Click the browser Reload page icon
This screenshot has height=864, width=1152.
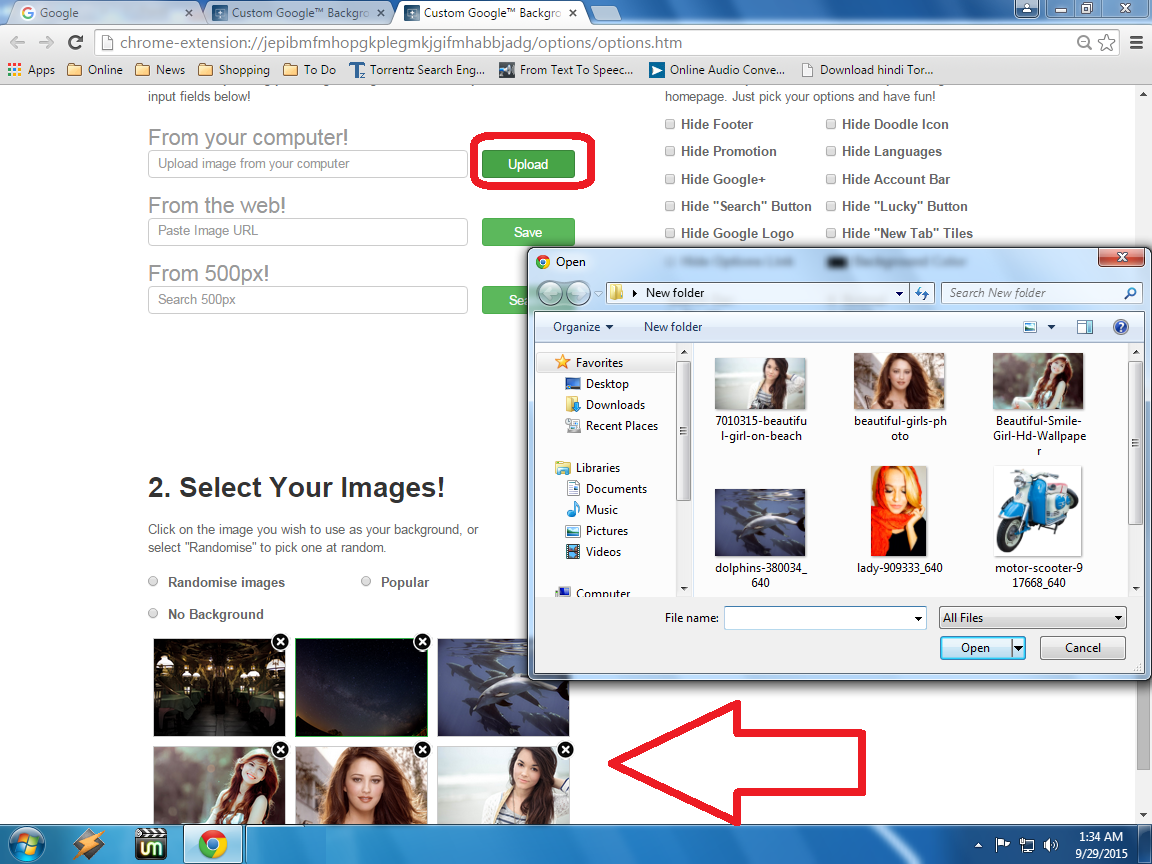point(75,43)
